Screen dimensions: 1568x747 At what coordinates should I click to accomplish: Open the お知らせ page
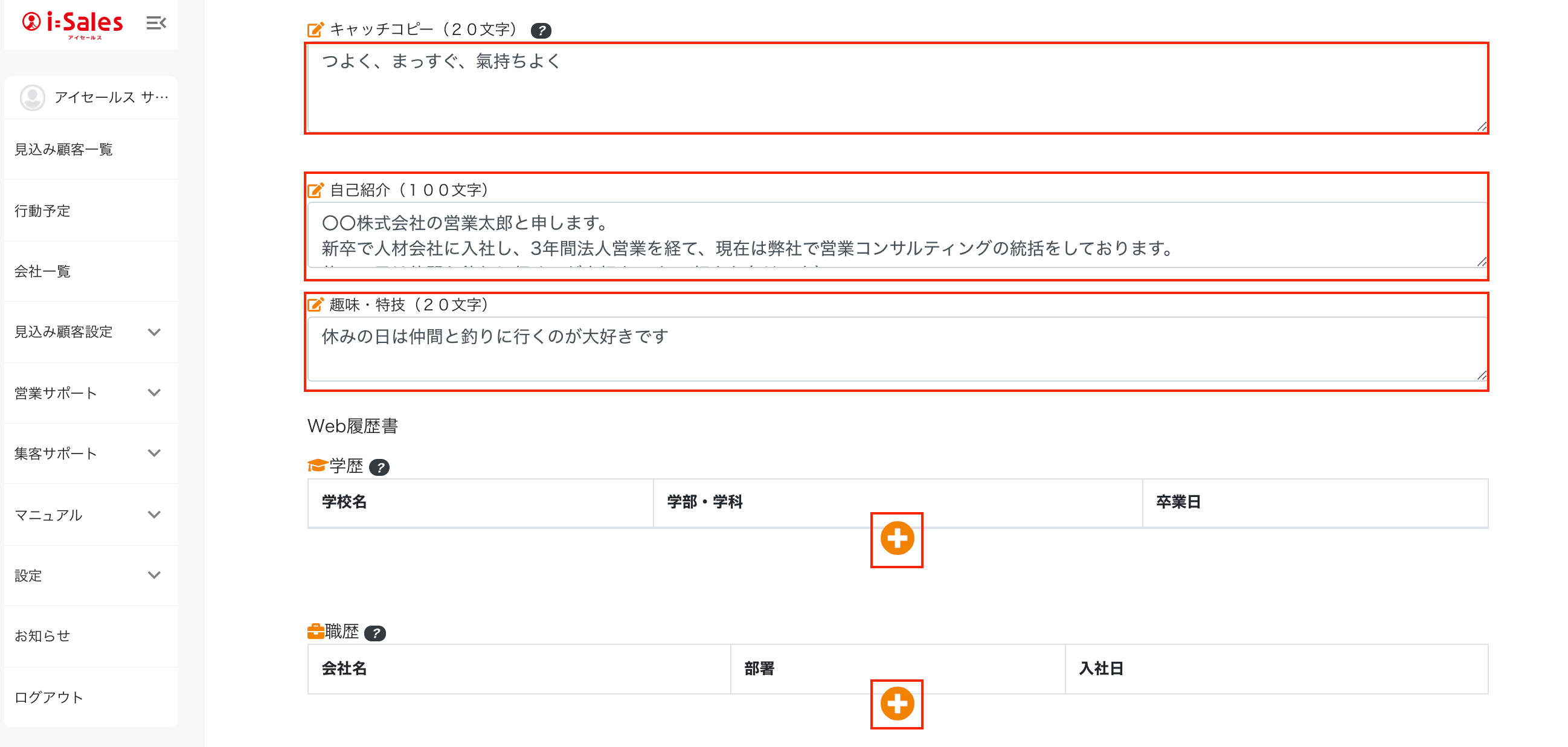tap(43, 636)
